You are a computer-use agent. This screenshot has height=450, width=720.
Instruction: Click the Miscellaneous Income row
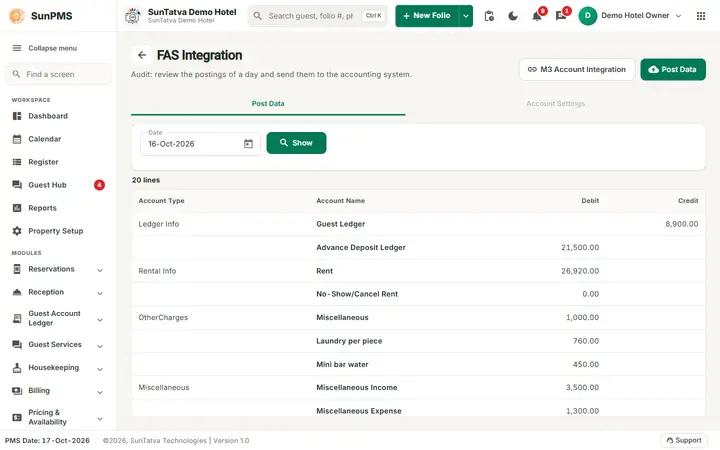418,388
